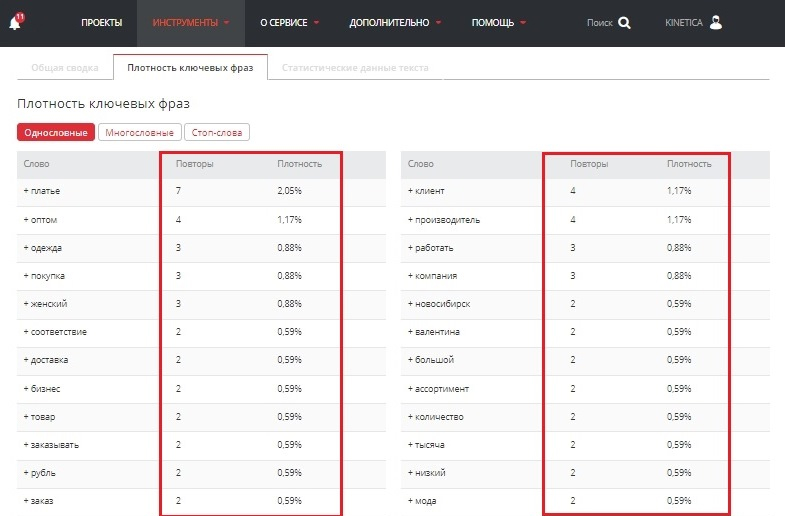Click the notifications bell icon
785x516 pixels.
point(15,23)
